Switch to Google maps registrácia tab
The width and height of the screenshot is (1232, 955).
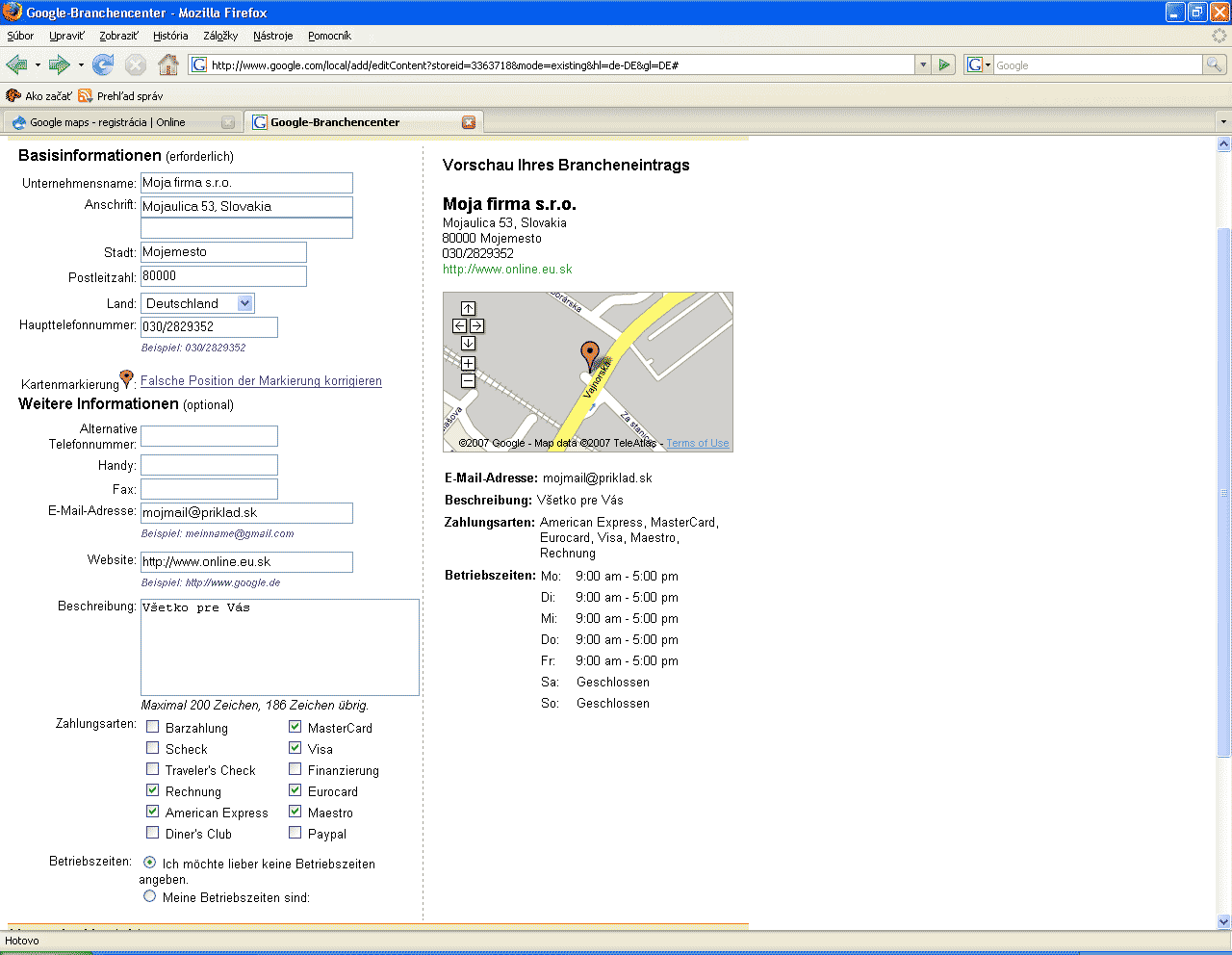point(121,122)
